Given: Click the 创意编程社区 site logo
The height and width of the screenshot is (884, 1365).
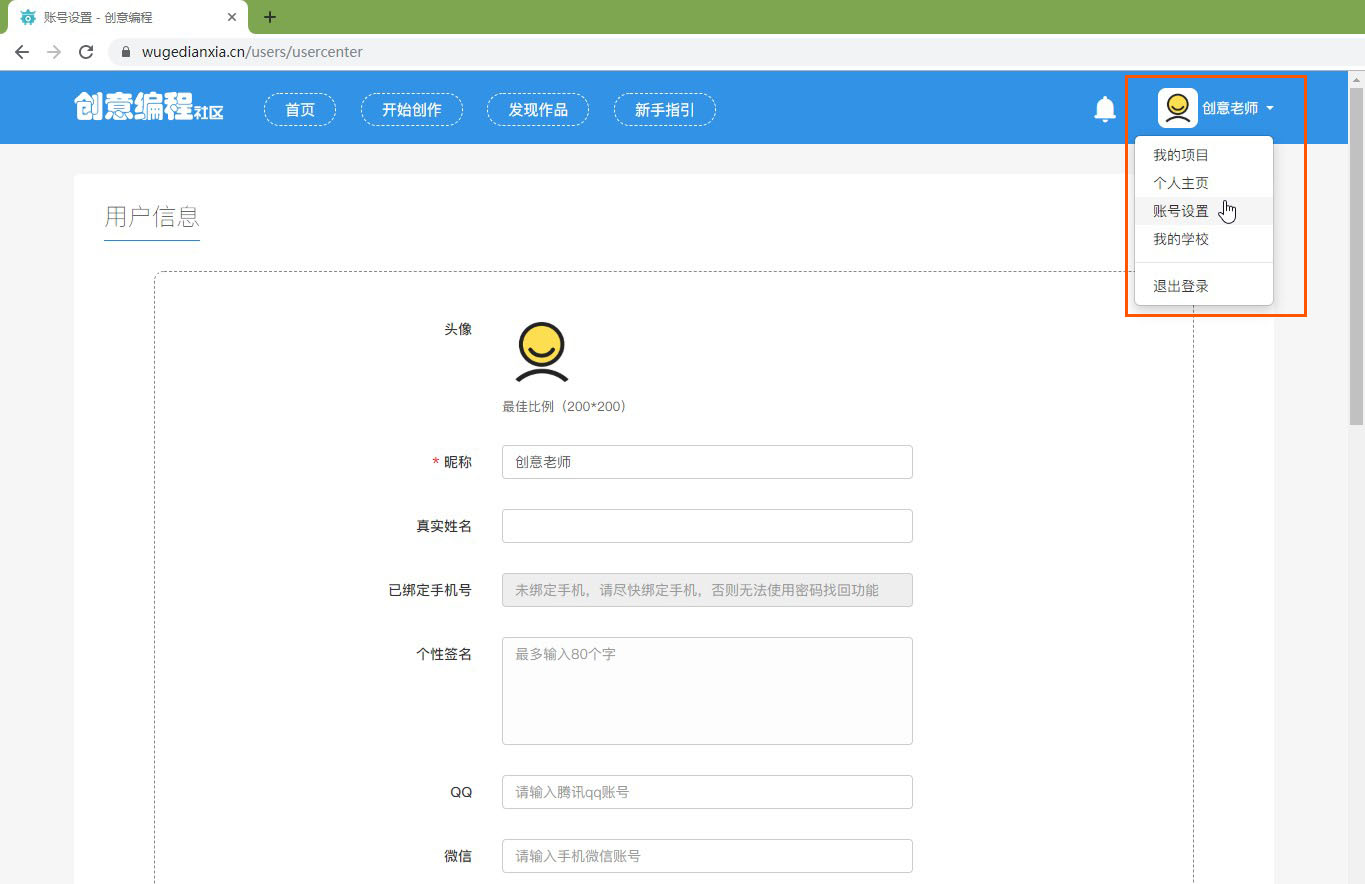Looking at the screenshot, I should [149, 108].
